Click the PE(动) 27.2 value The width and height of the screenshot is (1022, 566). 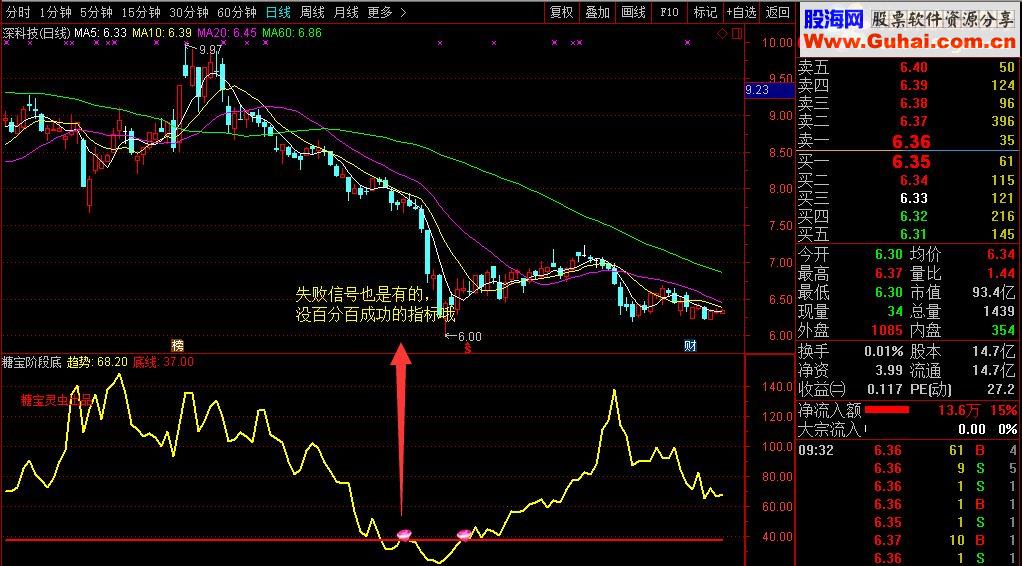(x=1003, y=391)
